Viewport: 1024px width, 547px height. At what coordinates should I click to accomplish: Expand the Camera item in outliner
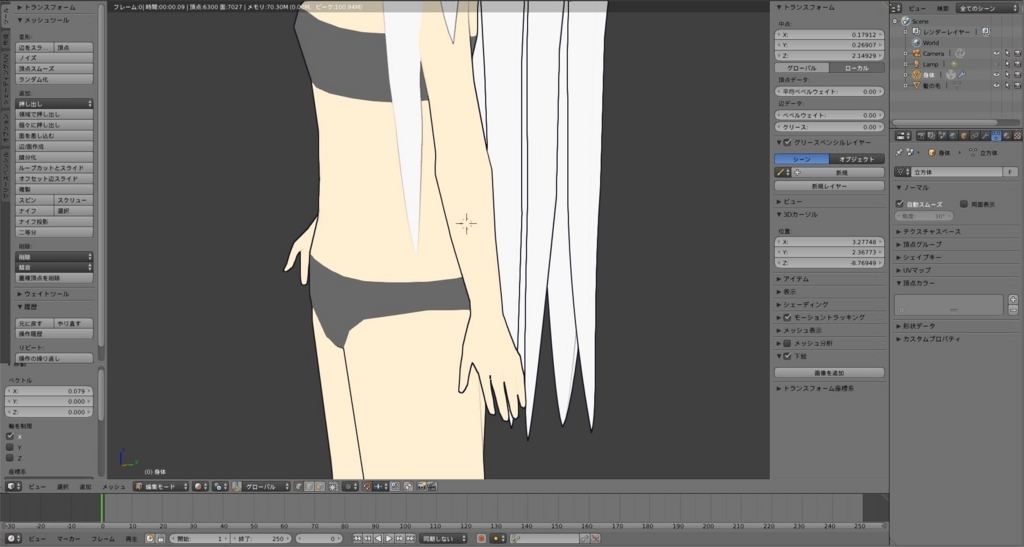pos(905,54)
